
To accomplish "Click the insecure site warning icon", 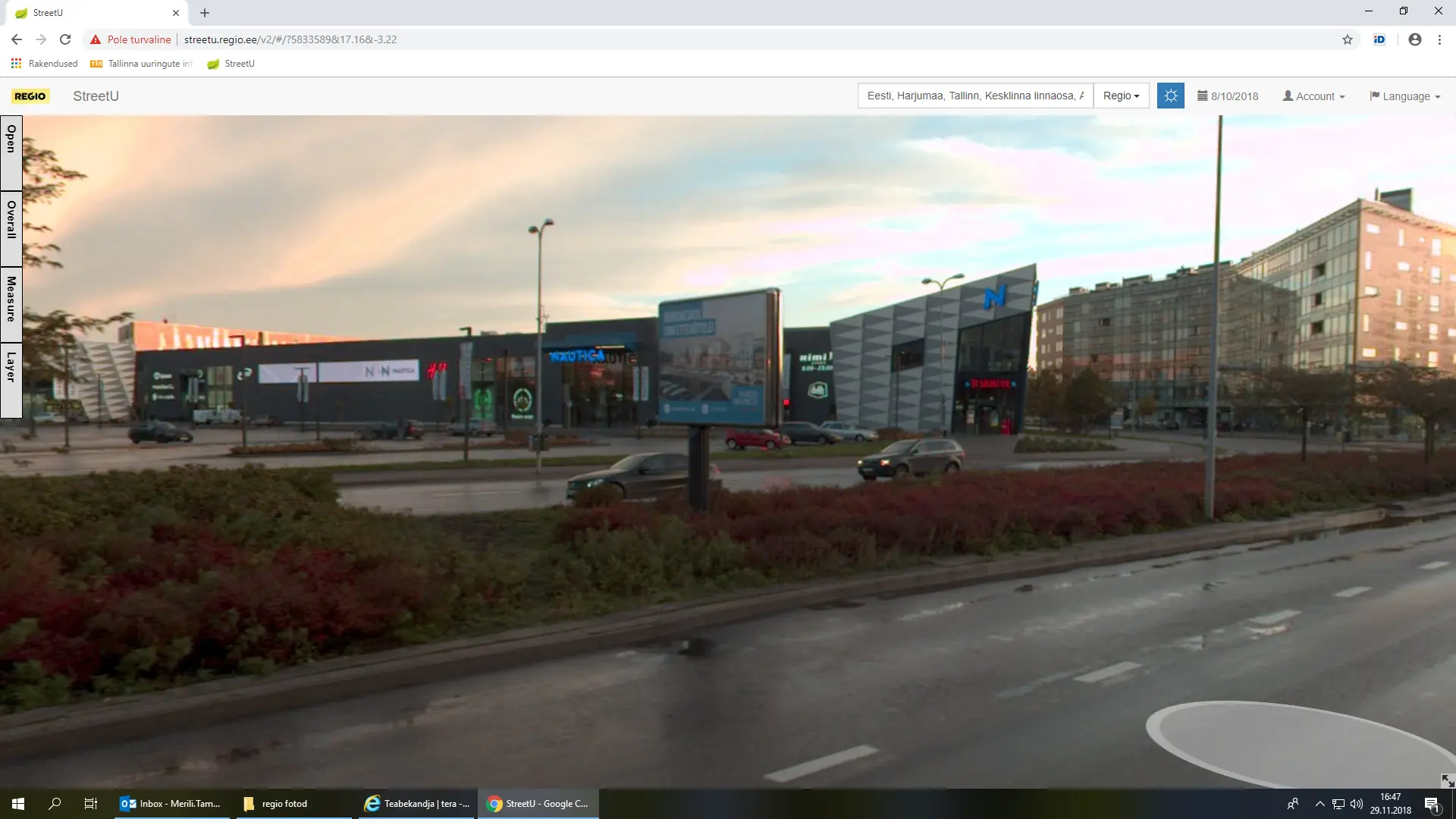I will tap(96, 39).
